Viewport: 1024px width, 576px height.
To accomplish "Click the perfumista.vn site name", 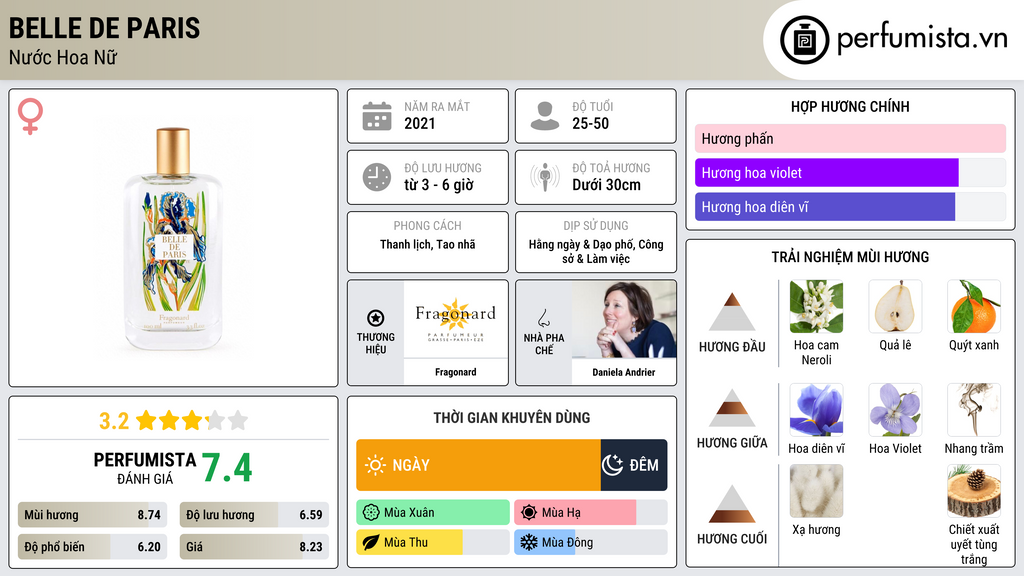I will click(922, 38).
